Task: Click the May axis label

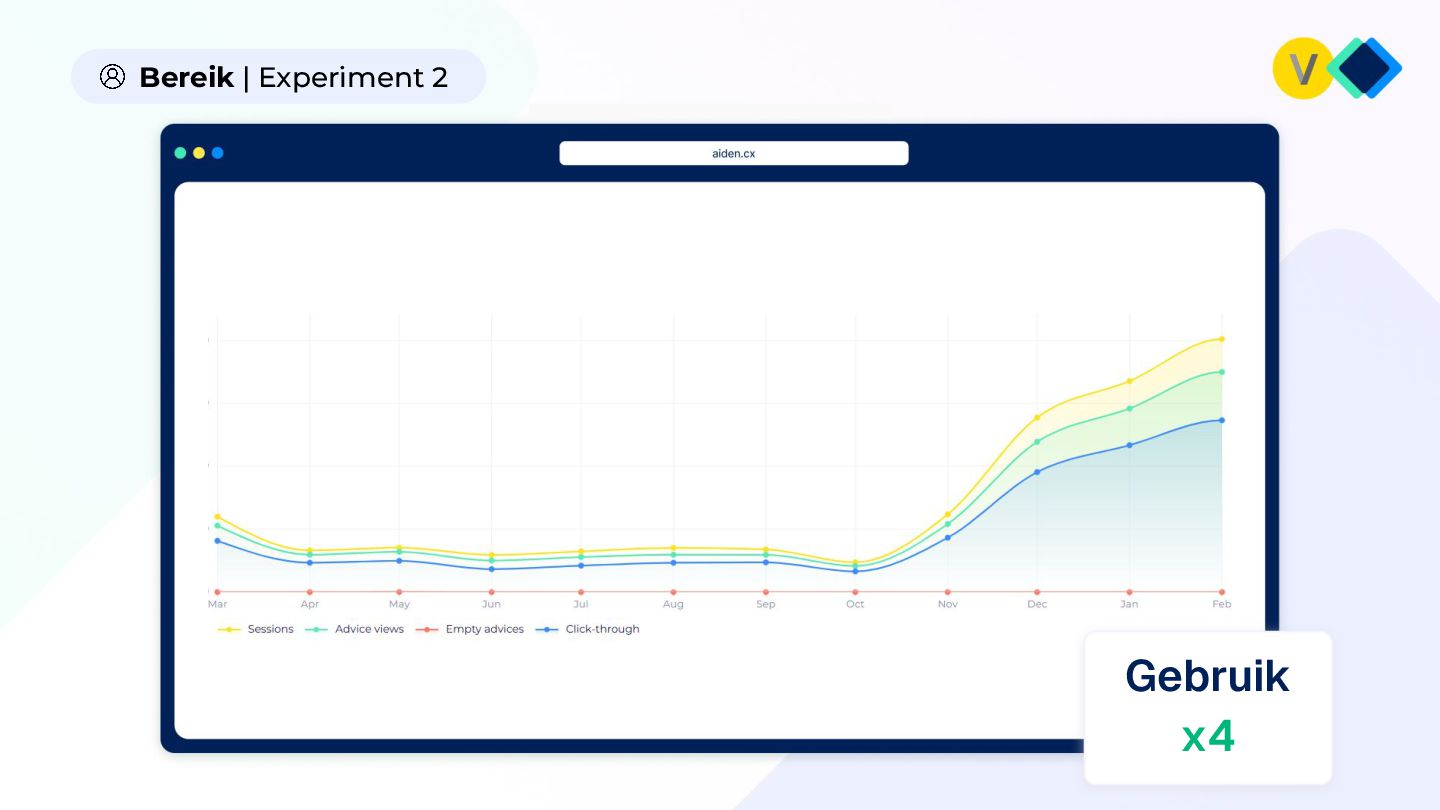Action: pyautogui.click(x=399, y=604)
